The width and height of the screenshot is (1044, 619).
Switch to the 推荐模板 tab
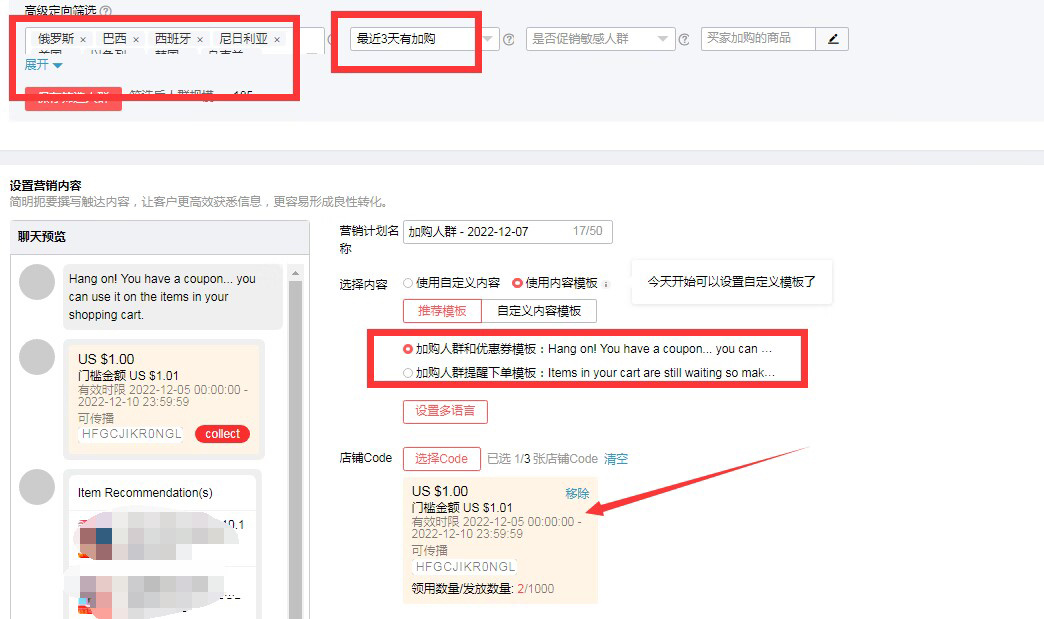coord(442,311)
